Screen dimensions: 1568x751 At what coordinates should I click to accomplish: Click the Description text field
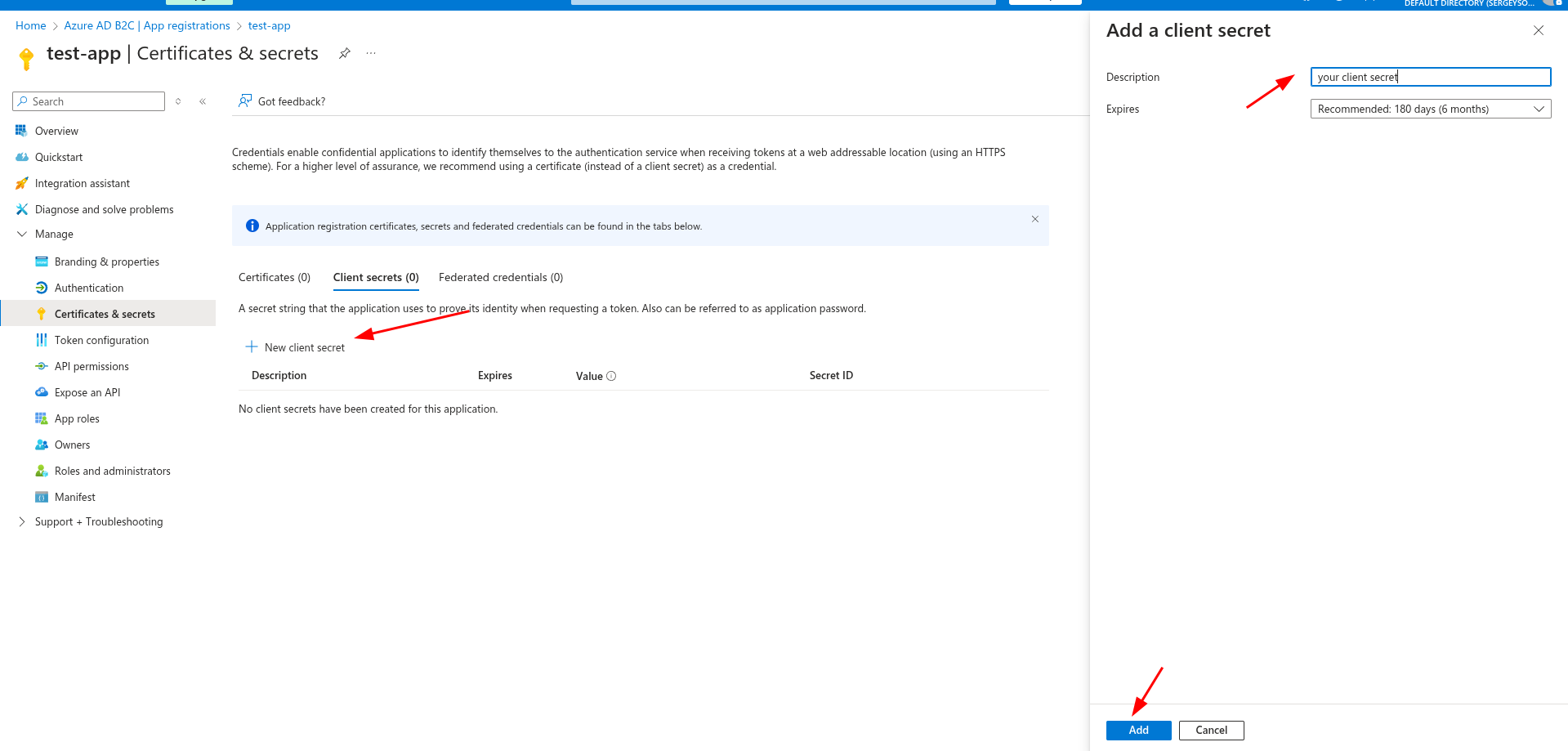click(x=1431, y=77)
